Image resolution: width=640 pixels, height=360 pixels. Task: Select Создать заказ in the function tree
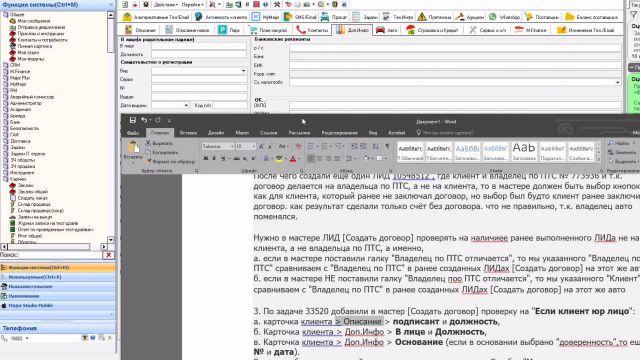32,198
